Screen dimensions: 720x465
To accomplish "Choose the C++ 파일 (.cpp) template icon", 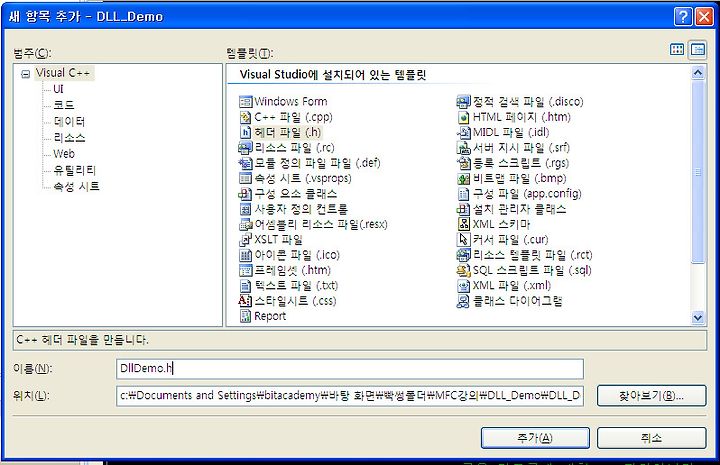I will click(246, 117).
